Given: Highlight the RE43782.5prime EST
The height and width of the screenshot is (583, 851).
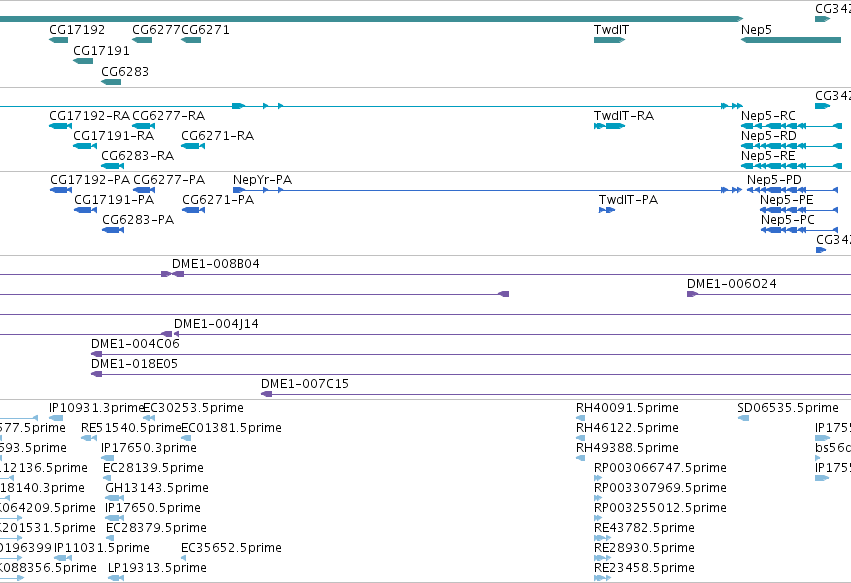Looking at the screenshot, I should pyautogui.click(x=602, y=538).
